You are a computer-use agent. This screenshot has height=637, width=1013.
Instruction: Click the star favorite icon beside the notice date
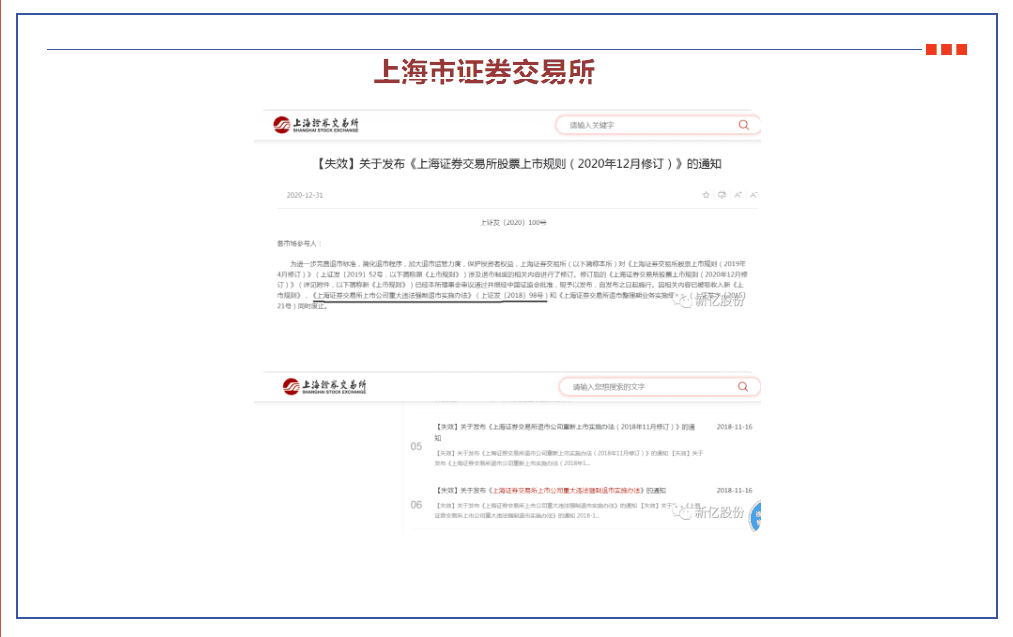tap(706, 195)
